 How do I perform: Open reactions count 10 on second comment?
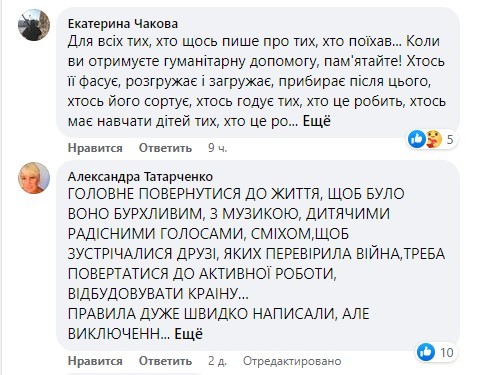[x=447, y=352]
